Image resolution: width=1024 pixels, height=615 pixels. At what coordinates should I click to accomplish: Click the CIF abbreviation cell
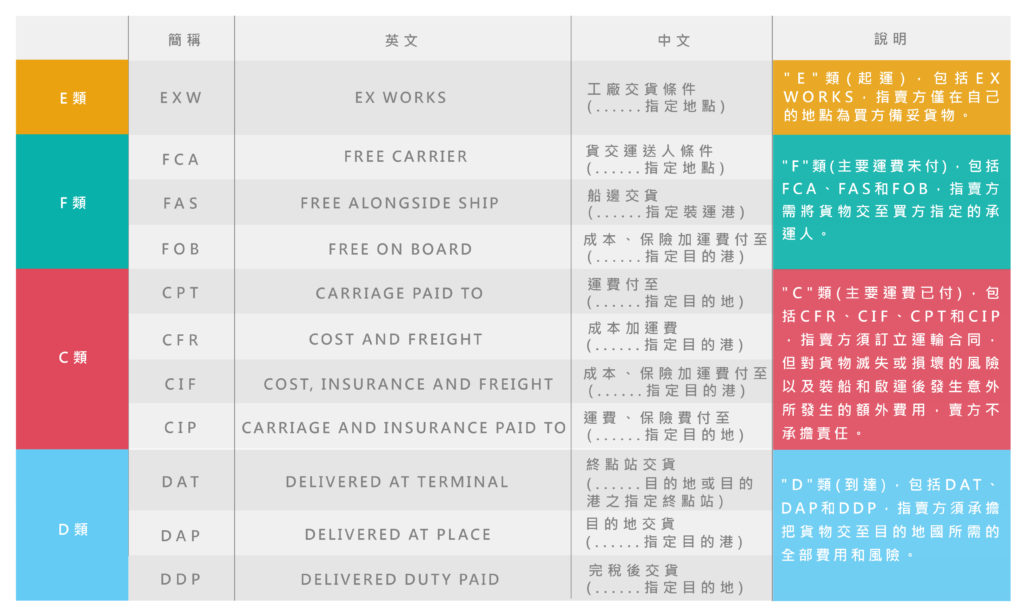(x=181, y=384)
